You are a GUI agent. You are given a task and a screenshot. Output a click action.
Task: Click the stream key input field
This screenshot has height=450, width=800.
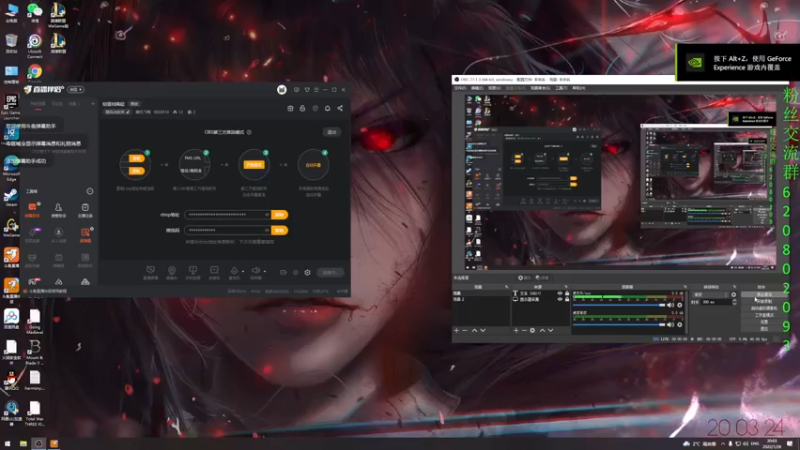(x=228, y=231)
